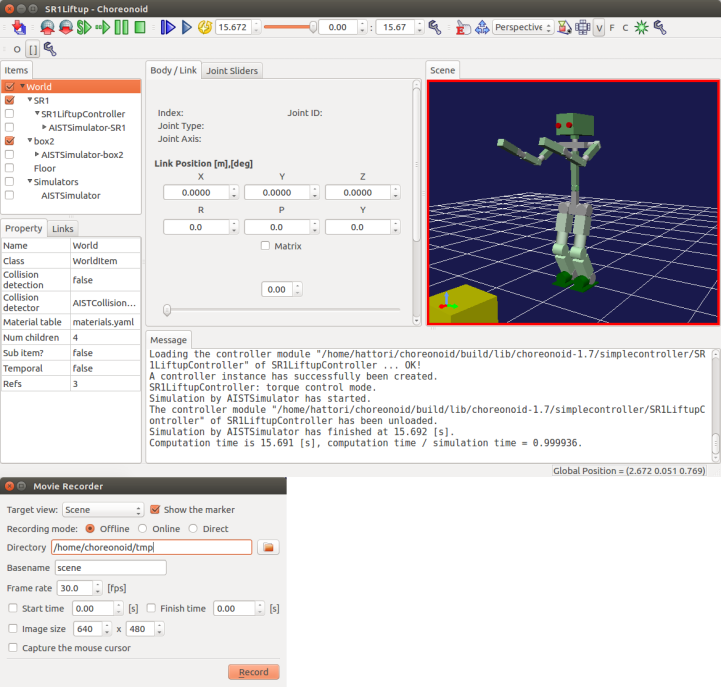The width and height of the screenshot is (721, 687).
Task: Toggle the green light star icon in scene toolbar
Action: [641, 27]
